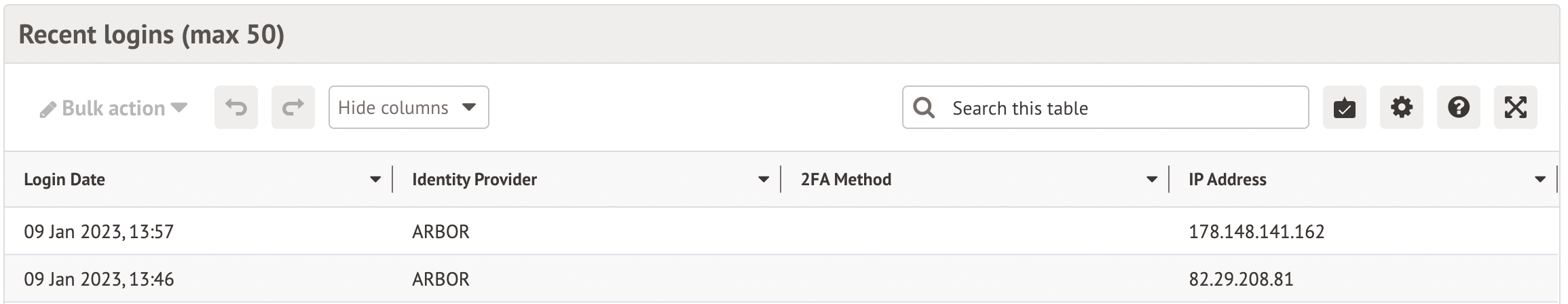This screenshot has height=304, width=1568.
Task: Open Login Date column menu arrow
Action: pos(375,180)
